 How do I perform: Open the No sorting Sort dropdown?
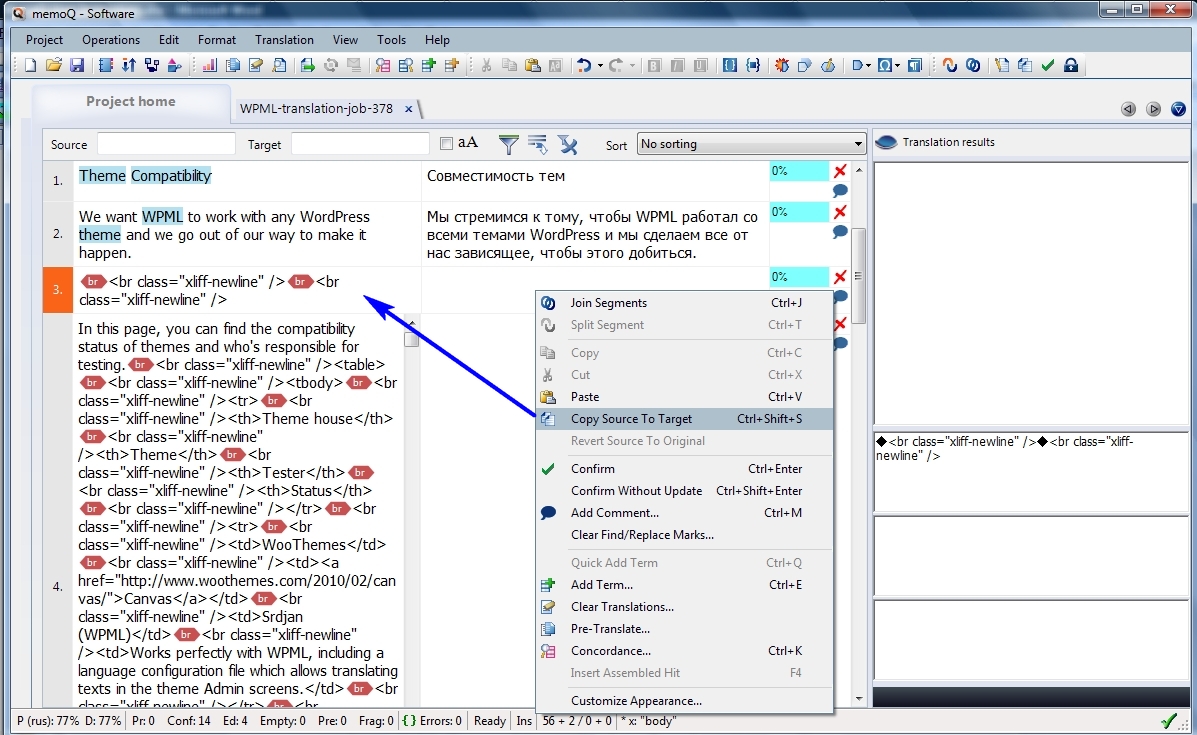751,143
